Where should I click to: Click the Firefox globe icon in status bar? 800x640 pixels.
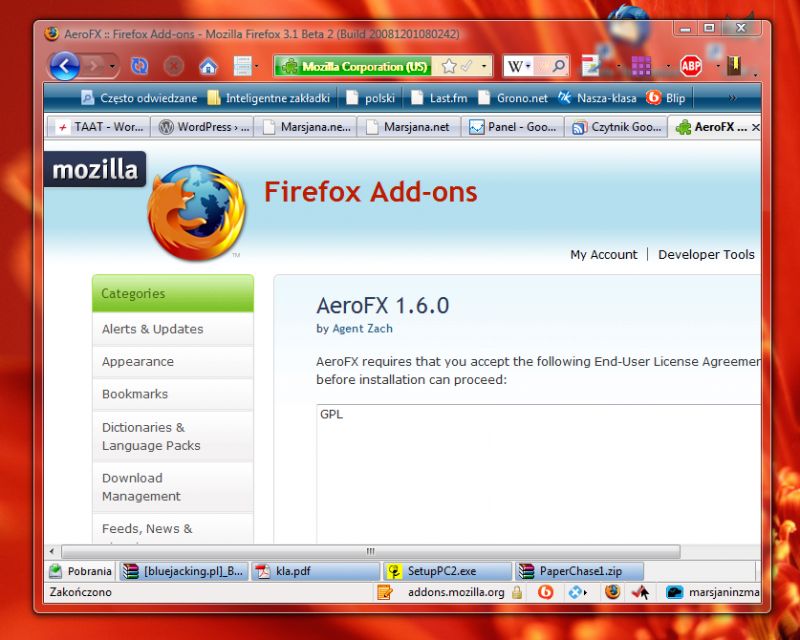pos(612,592)
